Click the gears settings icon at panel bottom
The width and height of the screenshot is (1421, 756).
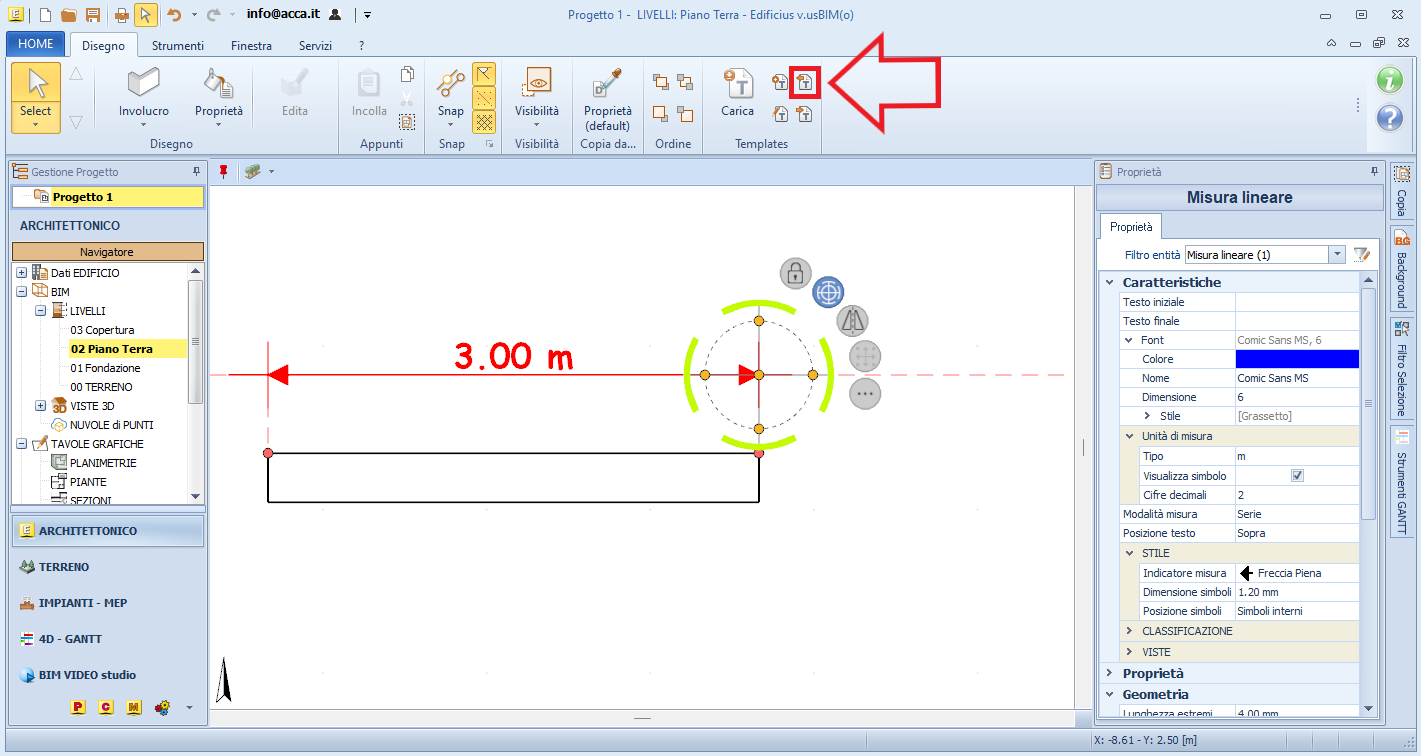(x=162, y=707)
